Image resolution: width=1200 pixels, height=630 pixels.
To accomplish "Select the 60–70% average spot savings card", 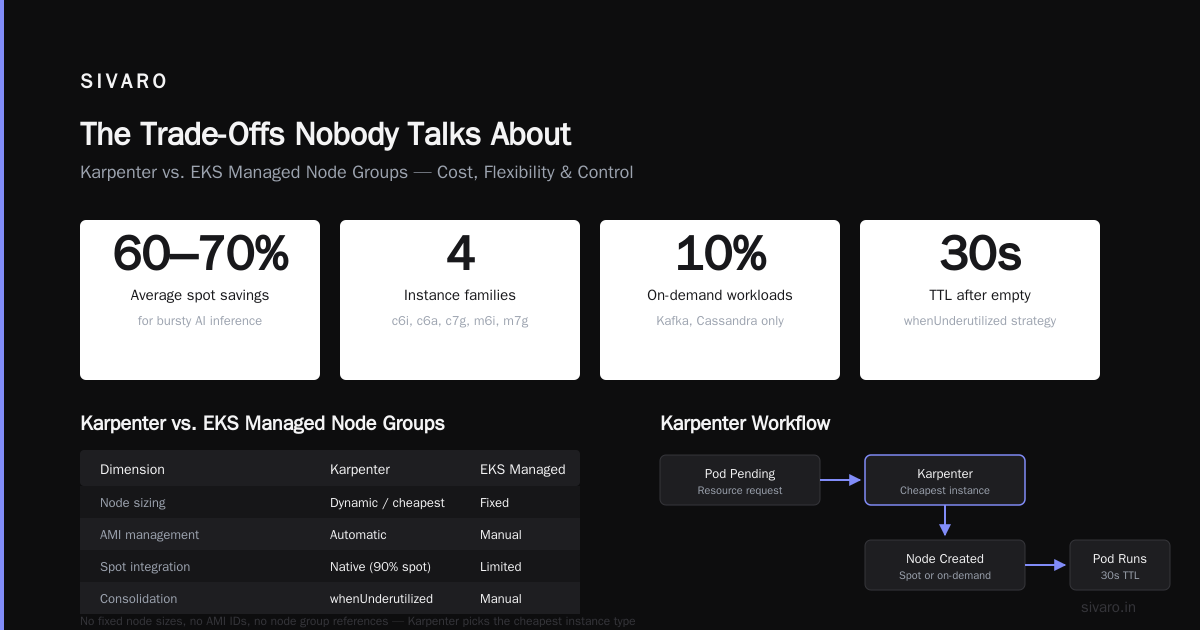I will click(x=200, y=300).
